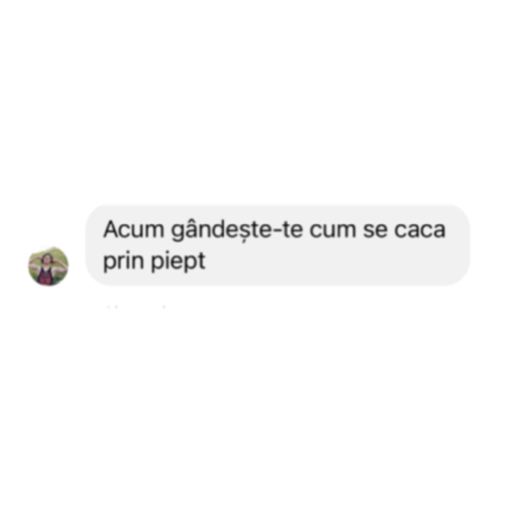Click the faint dots below the message bubble

click(136, 306)
